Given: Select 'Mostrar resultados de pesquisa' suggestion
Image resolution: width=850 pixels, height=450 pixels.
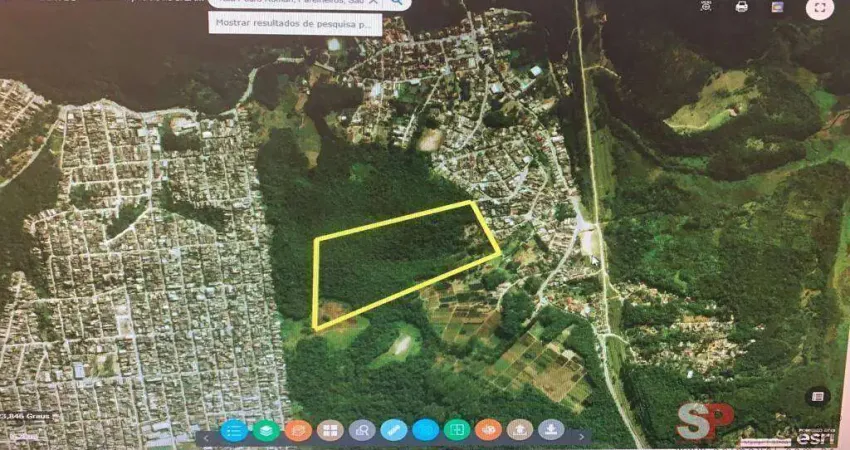Looking at the screenshot, I should [295, 23].
